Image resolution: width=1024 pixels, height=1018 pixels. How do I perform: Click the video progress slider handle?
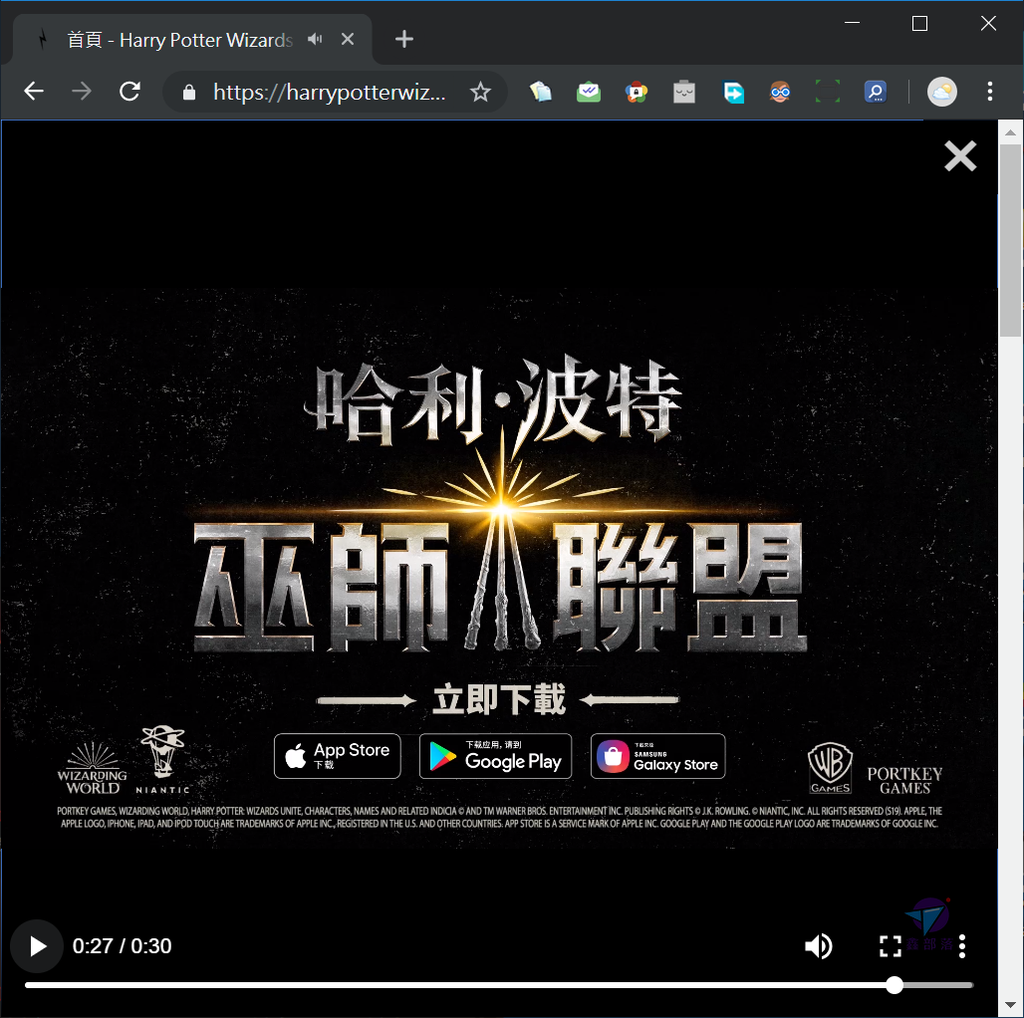(894, 985)
